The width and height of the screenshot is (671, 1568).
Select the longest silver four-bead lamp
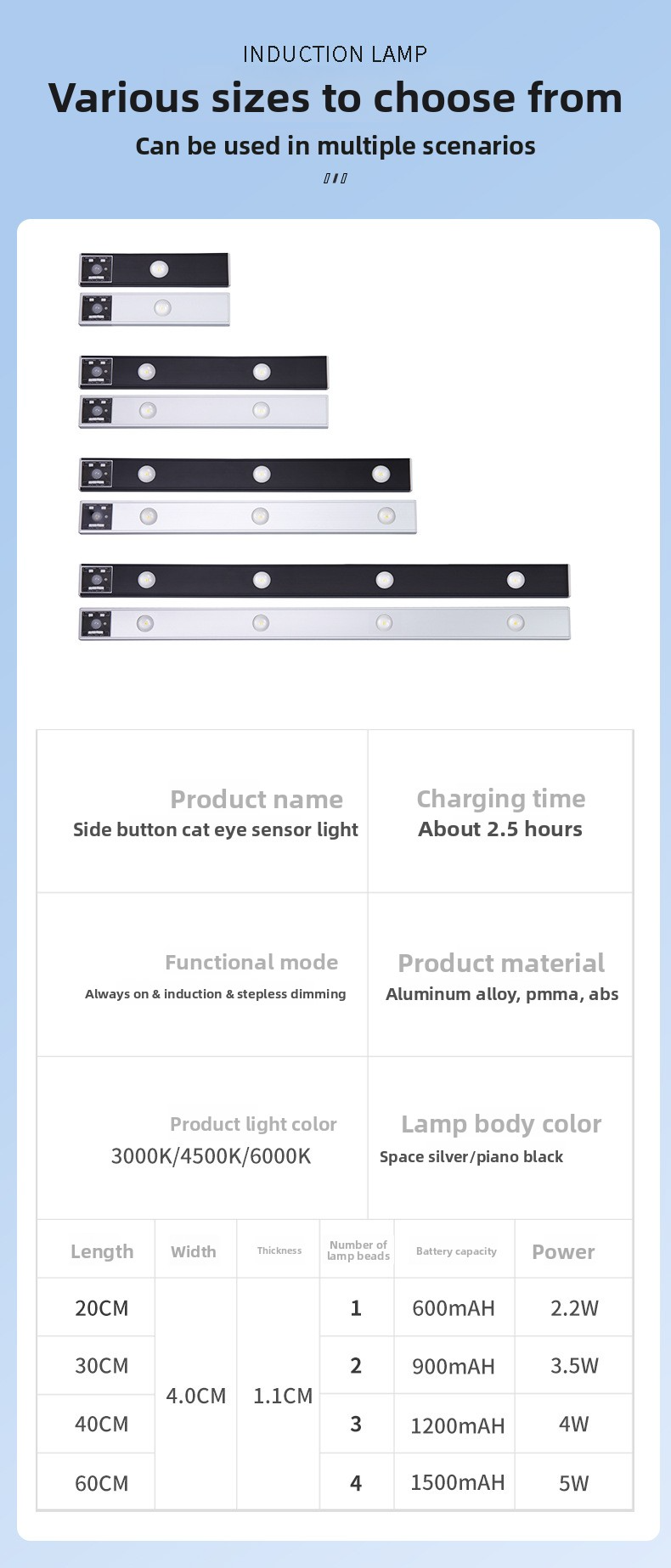click(324, 623)
